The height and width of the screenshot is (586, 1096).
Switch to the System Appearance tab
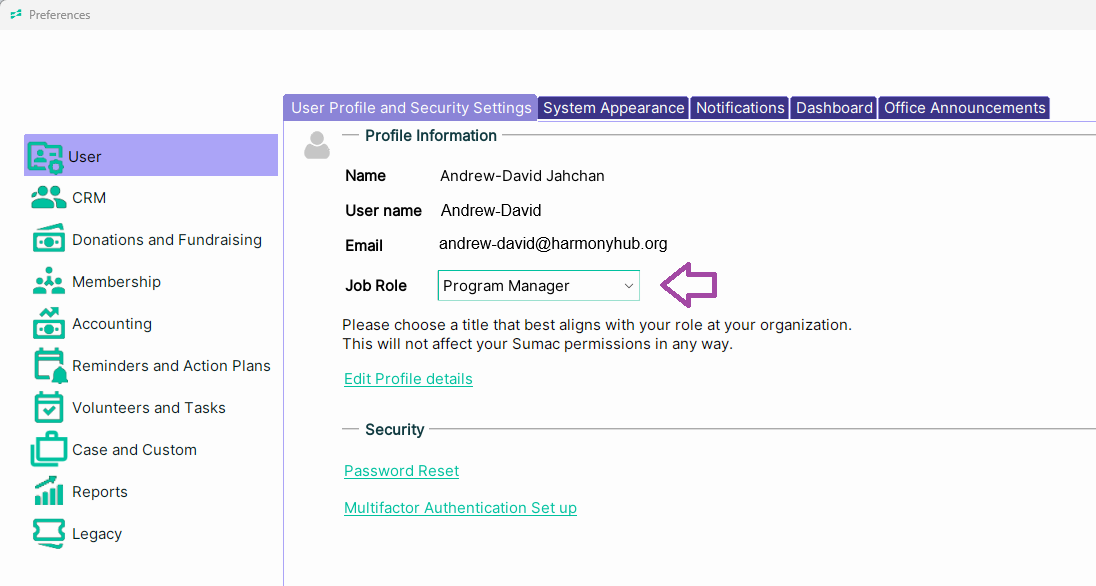613,108
